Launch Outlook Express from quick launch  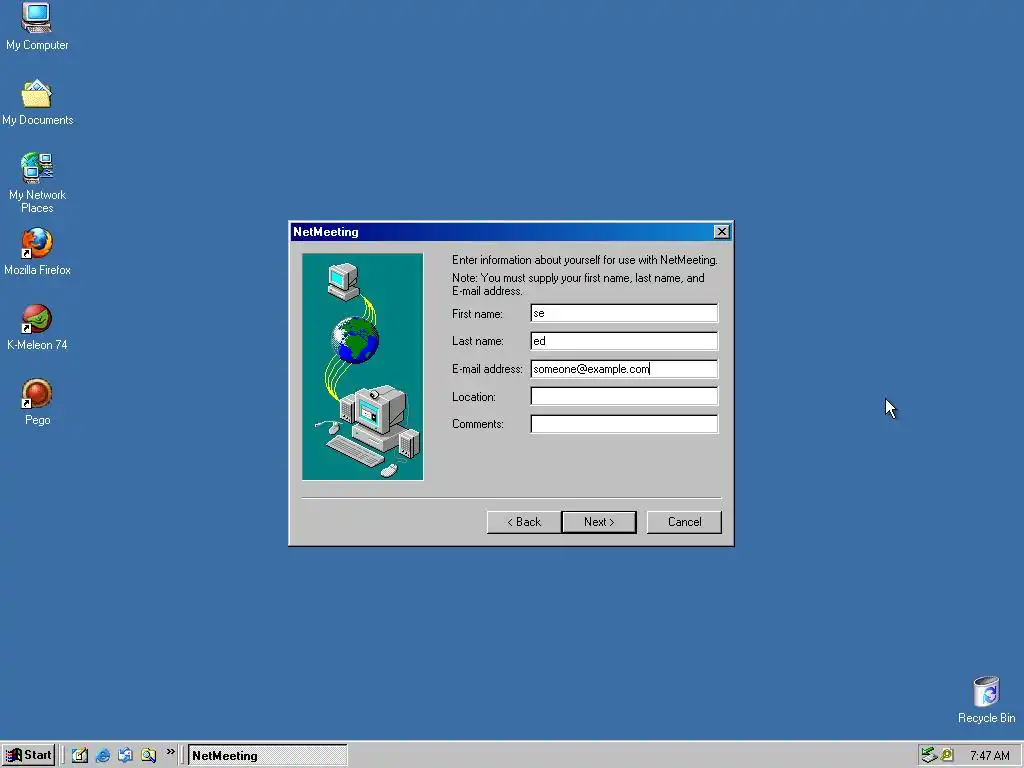tap(125, 755)
